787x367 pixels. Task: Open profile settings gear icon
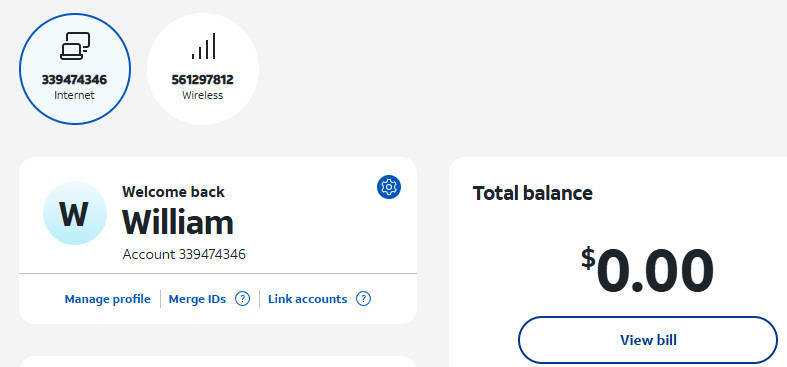pos(389,187)
